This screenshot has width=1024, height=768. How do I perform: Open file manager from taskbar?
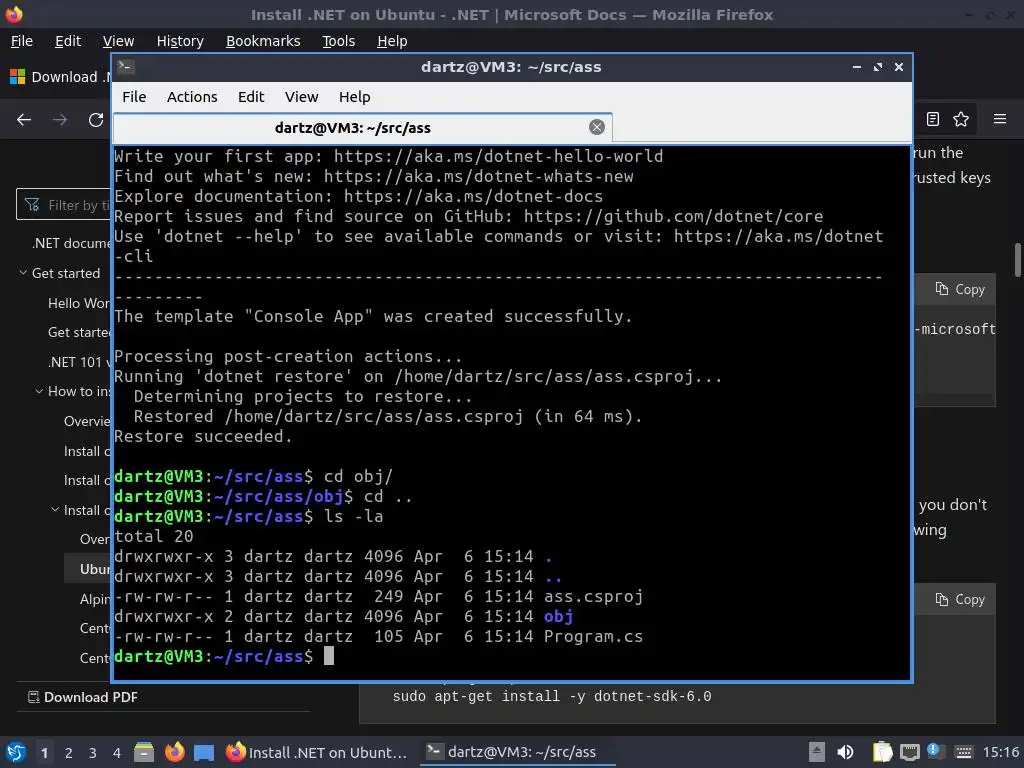point(144,752)
